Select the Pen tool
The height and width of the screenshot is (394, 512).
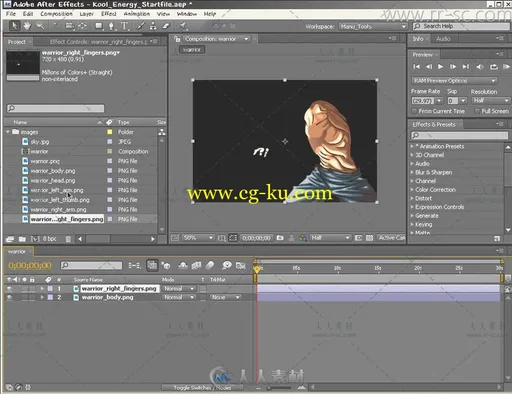point(111,26)
